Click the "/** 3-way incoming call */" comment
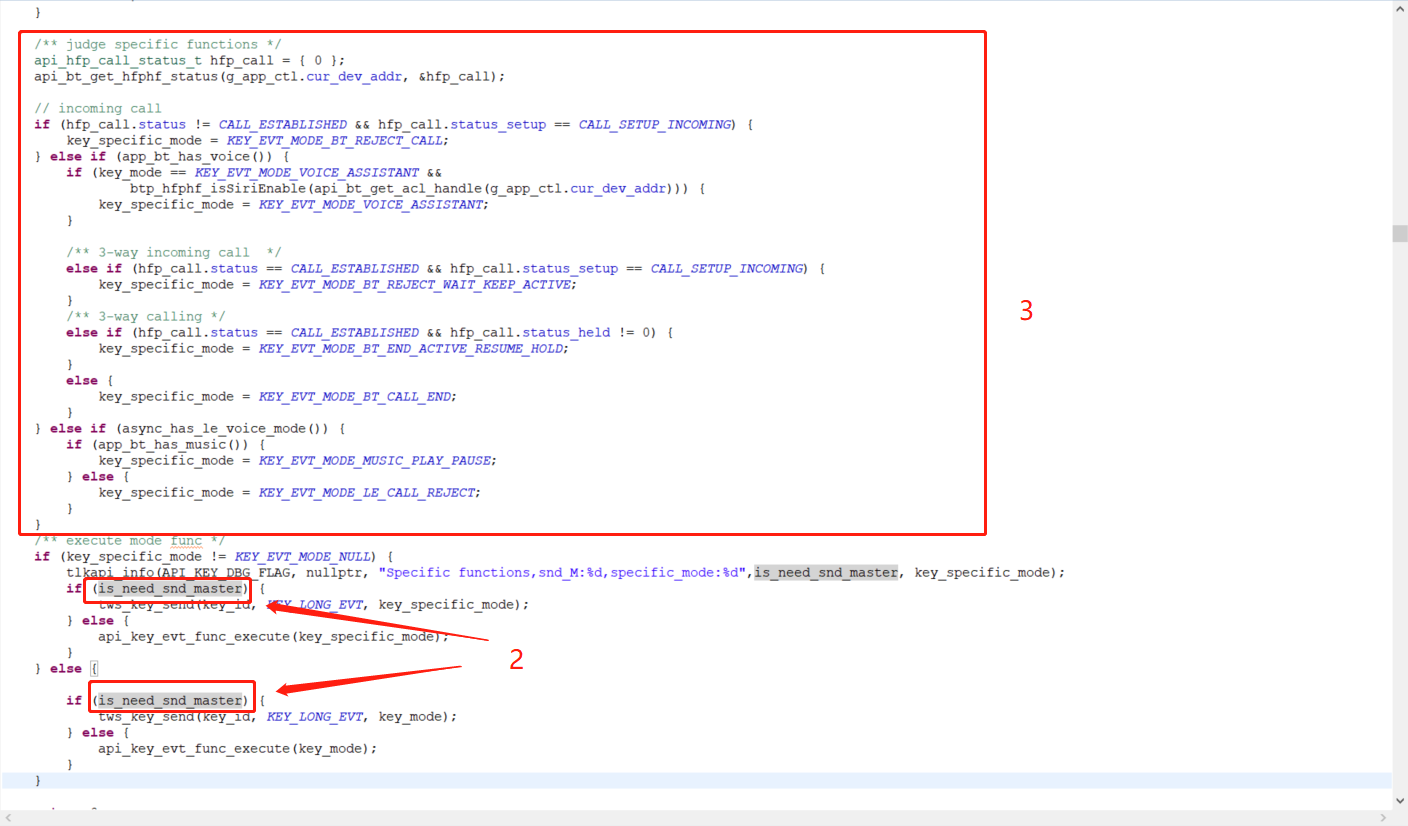This screenshot has height=826, width=1408. (174, 252)
